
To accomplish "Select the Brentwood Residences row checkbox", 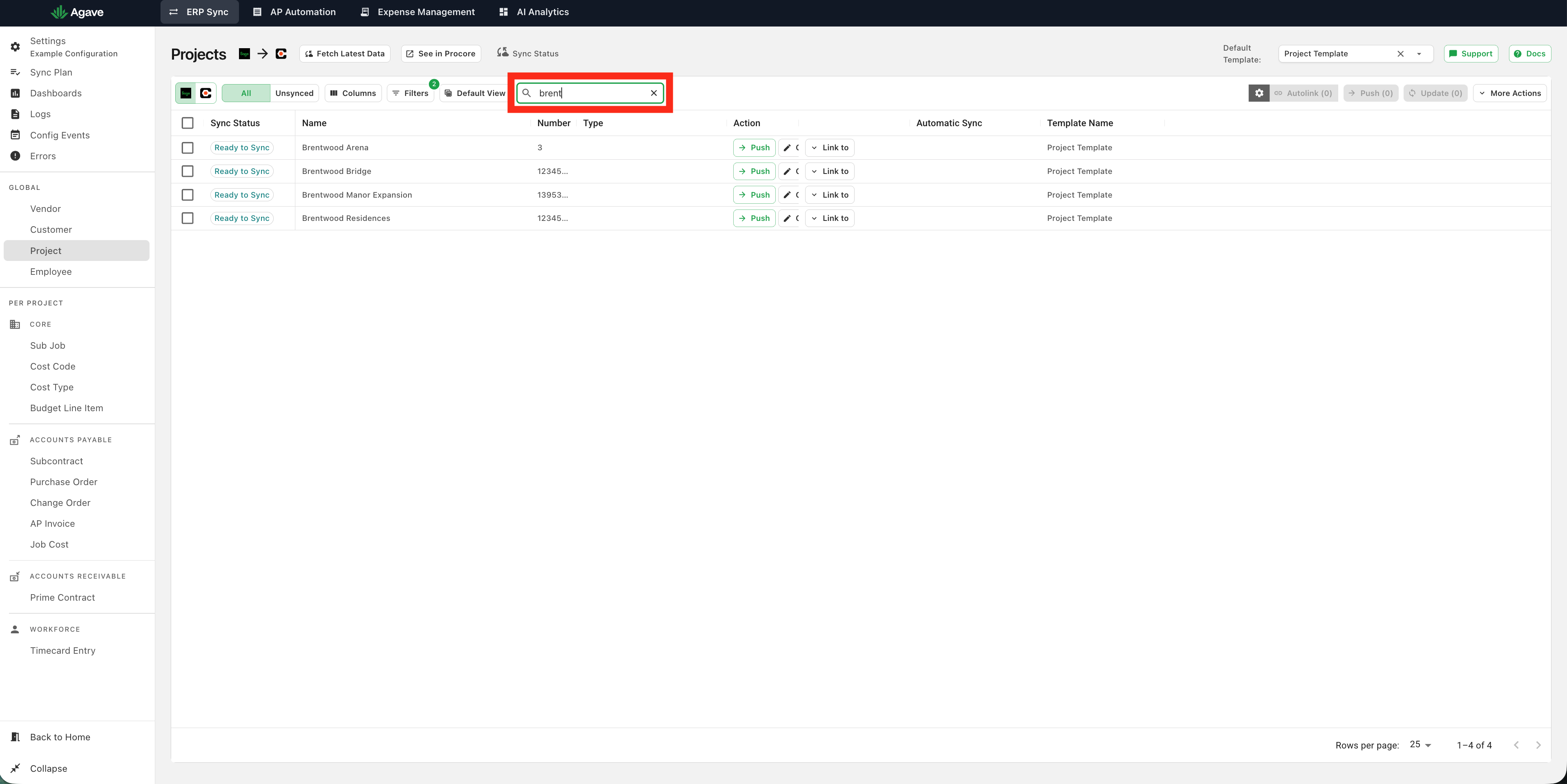I will point(188,218).
